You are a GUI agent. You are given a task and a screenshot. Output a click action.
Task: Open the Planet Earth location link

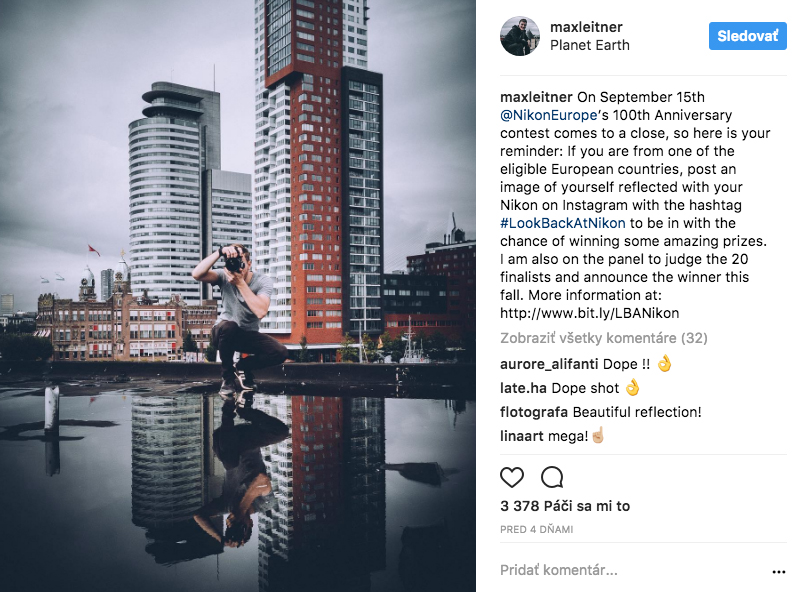point(590,45)
